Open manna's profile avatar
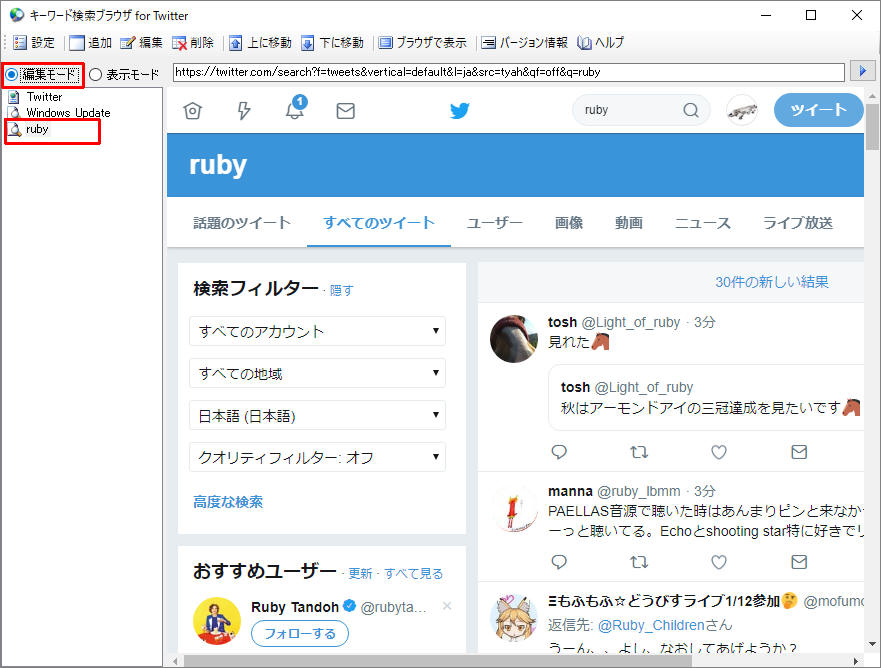 point(514,508)
